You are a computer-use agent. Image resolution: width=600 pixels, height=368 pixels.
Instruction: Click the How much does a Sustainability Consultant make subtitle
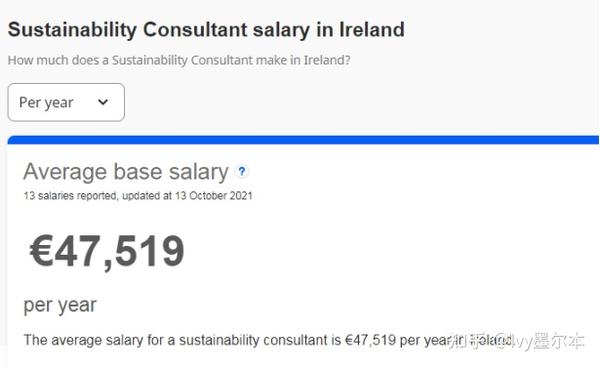[x=179, y=60]
